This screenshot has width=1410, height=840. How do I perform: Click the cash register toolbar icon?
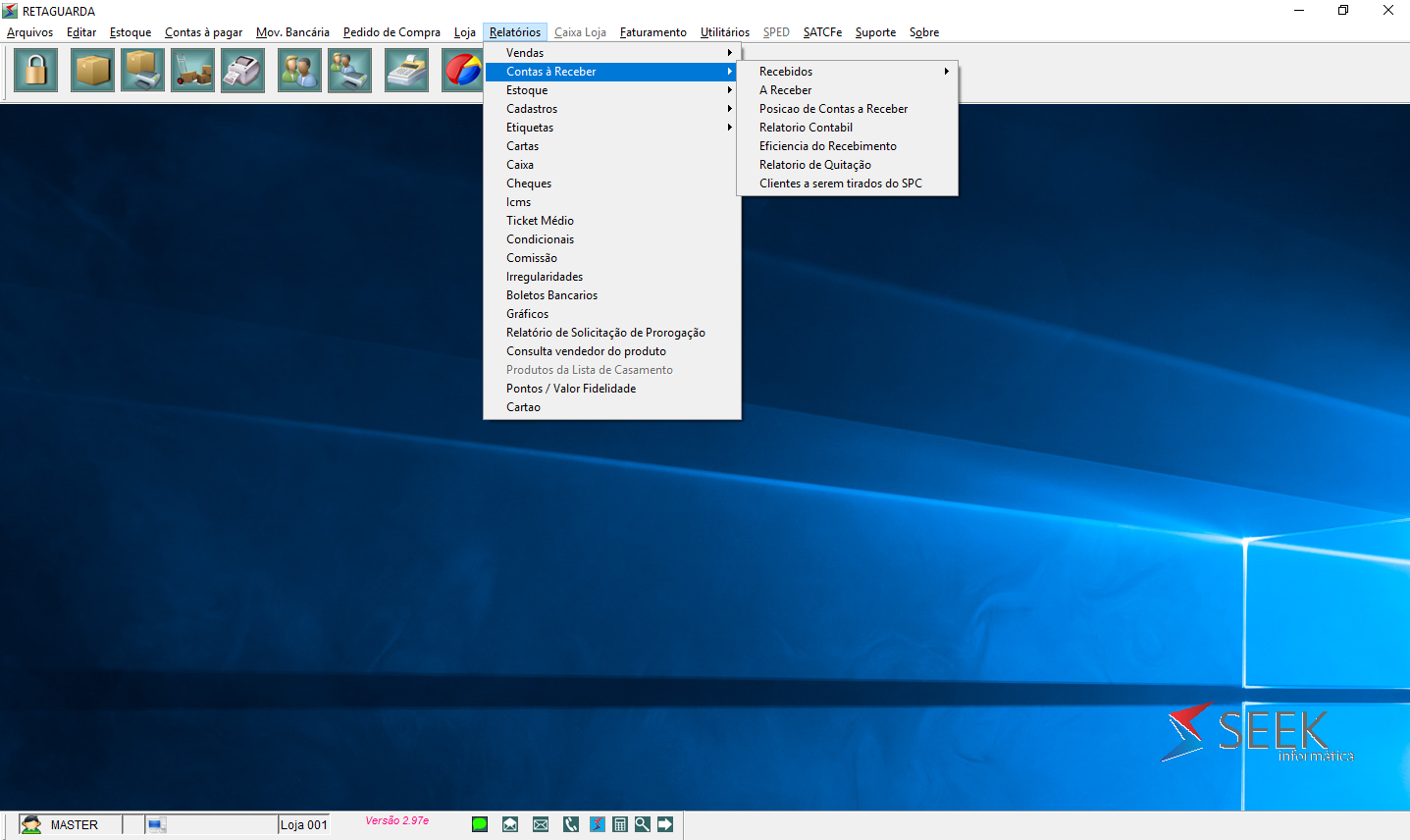(x=406, y=71)
